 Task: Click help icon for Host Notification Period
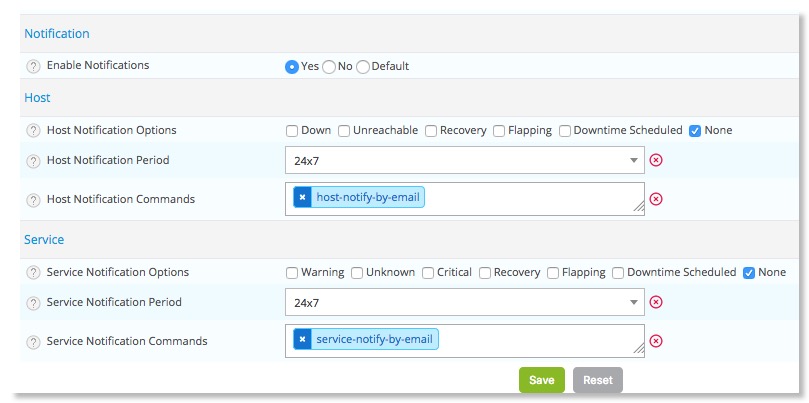point(33,161)
